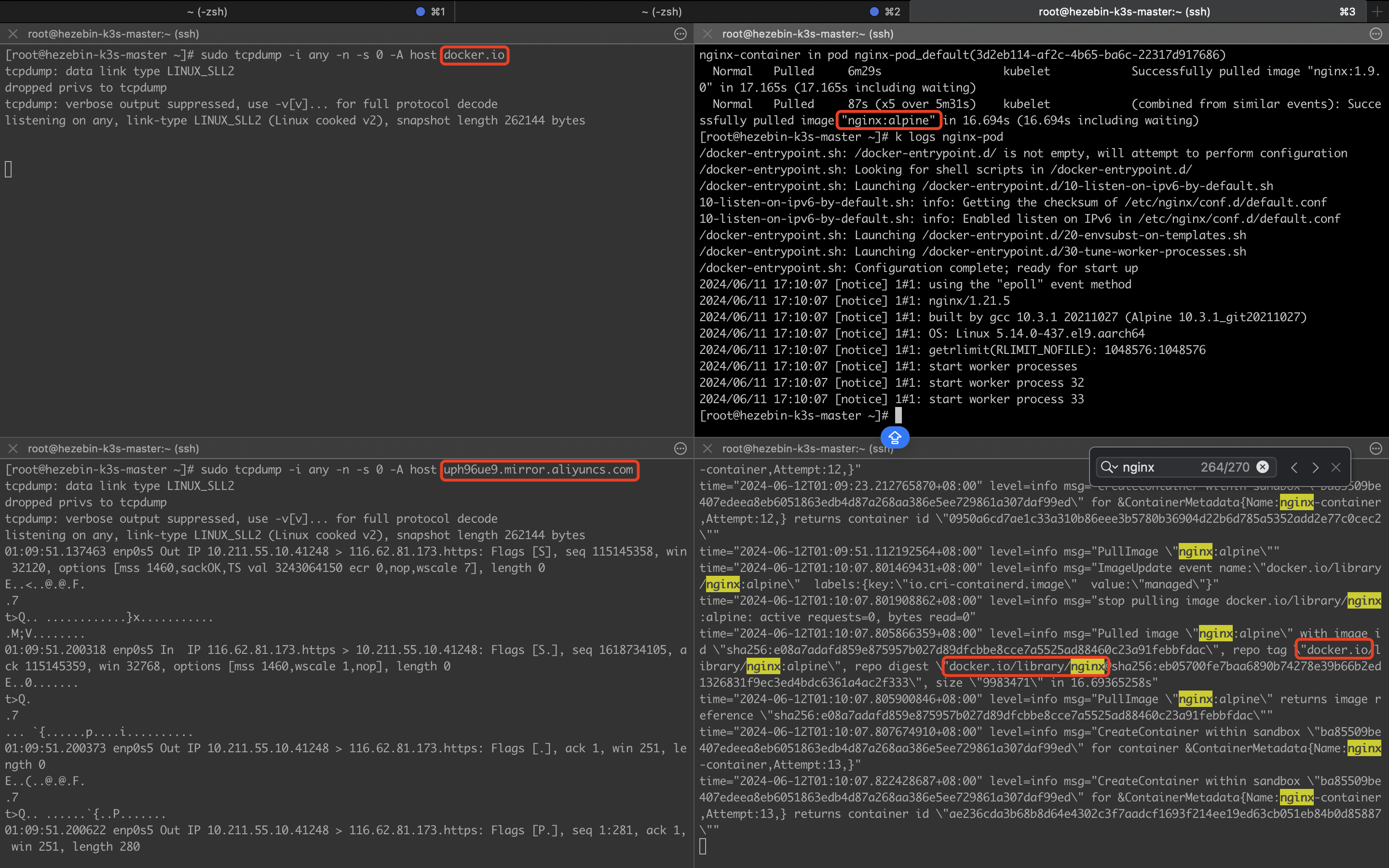Select the root@hezebin-k3s-master ssh tab
Screen dimensions: 1389x868
[1124, 12]
